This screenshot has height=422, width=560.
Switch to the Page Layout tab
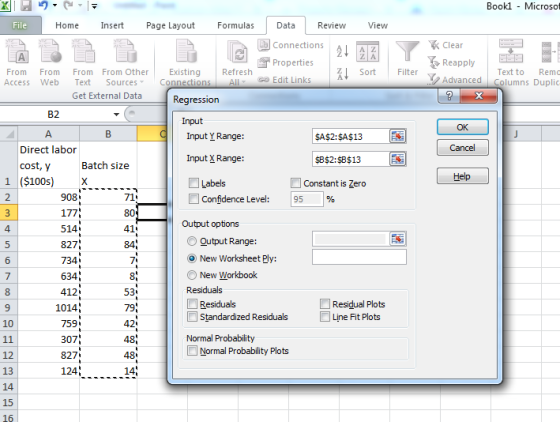click(170, 25)
